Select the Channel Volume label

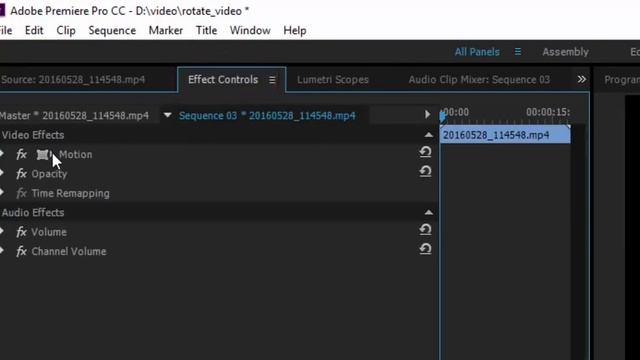(69, 251)
